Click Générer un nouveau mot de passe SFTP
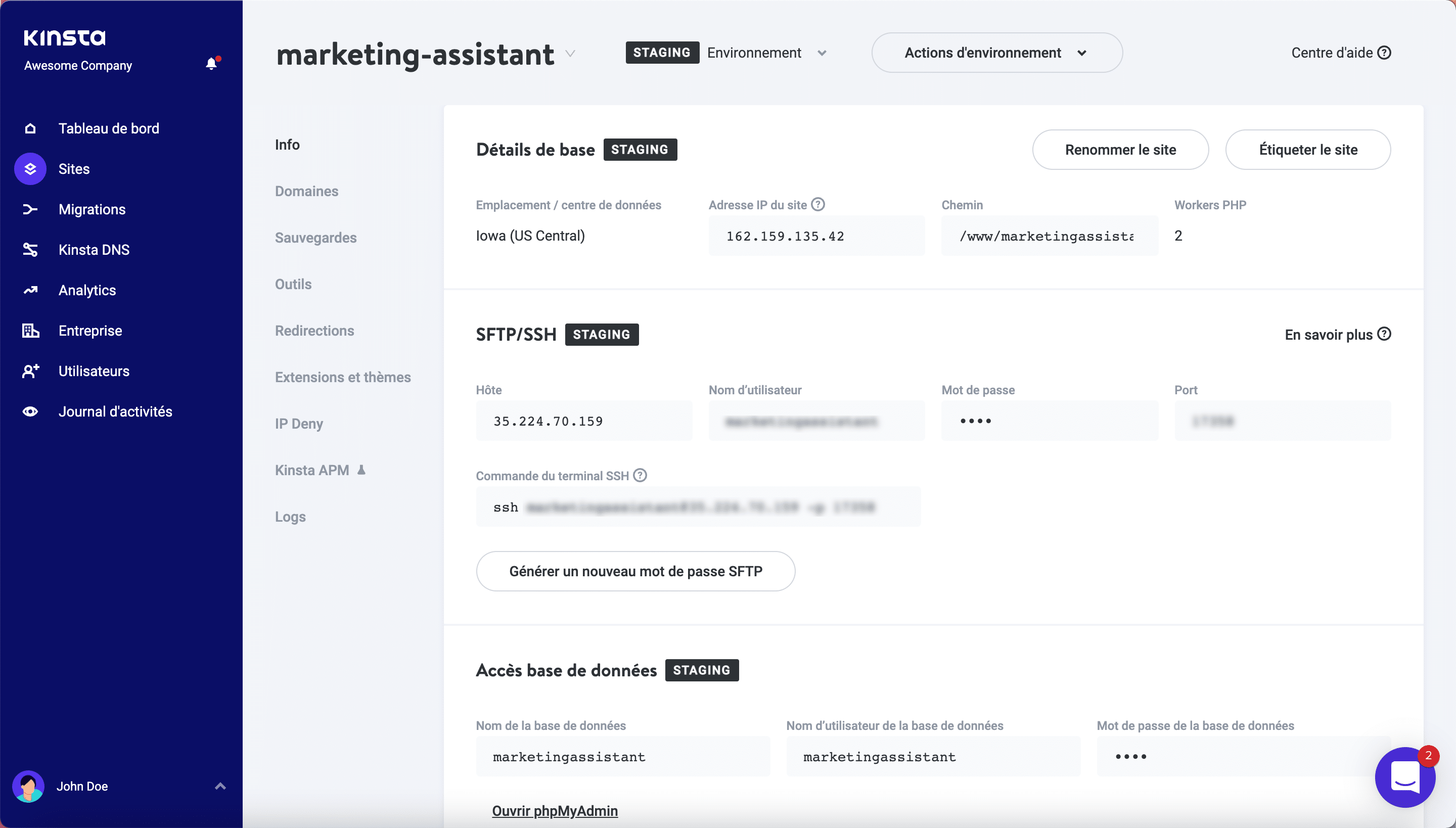1456x828 pixels. coord(635,571)
